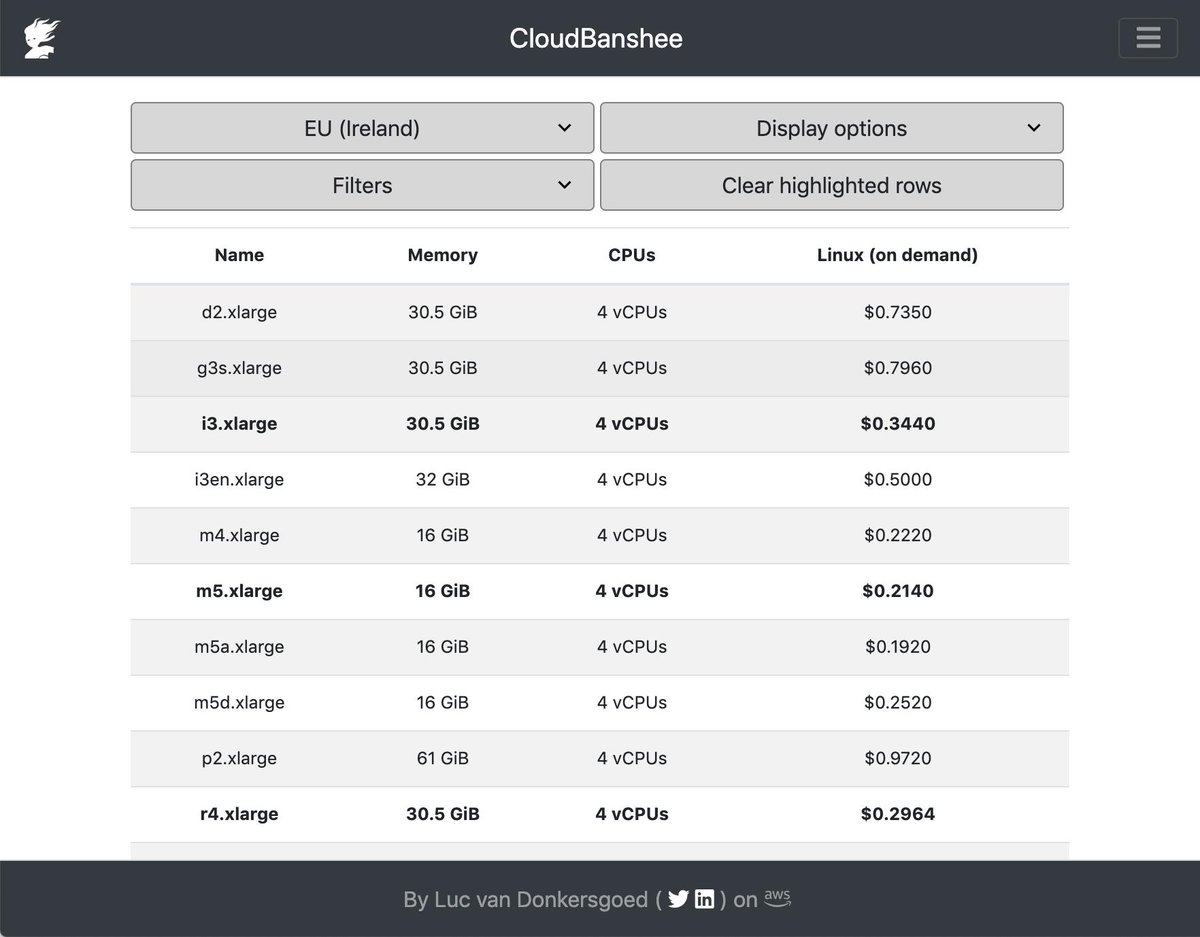Select the p2.xlarge row name
The height and width of the screenshot is (937, 1200).
click(239, 758)
